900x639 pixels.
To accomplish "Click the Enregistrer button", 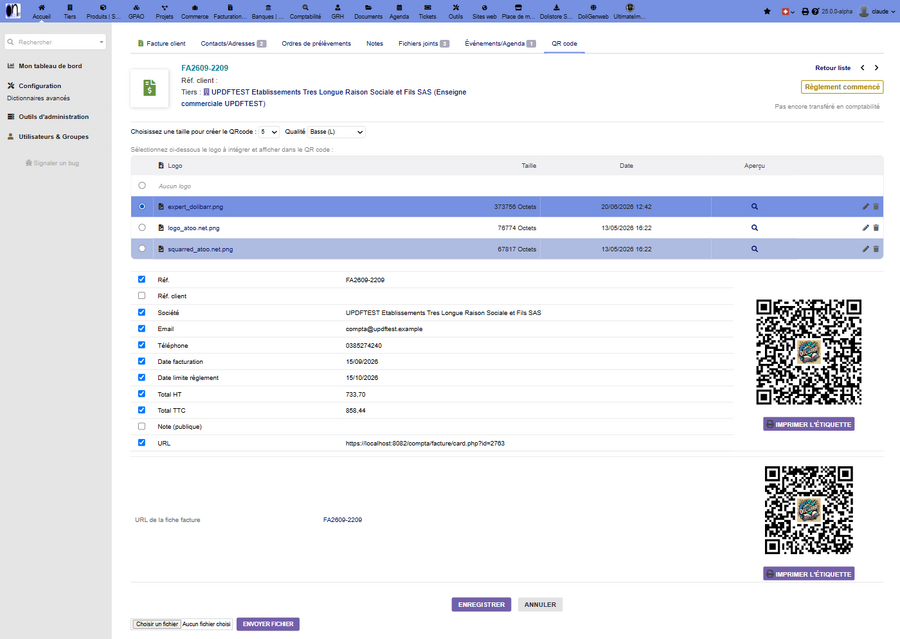I will 481,605.
